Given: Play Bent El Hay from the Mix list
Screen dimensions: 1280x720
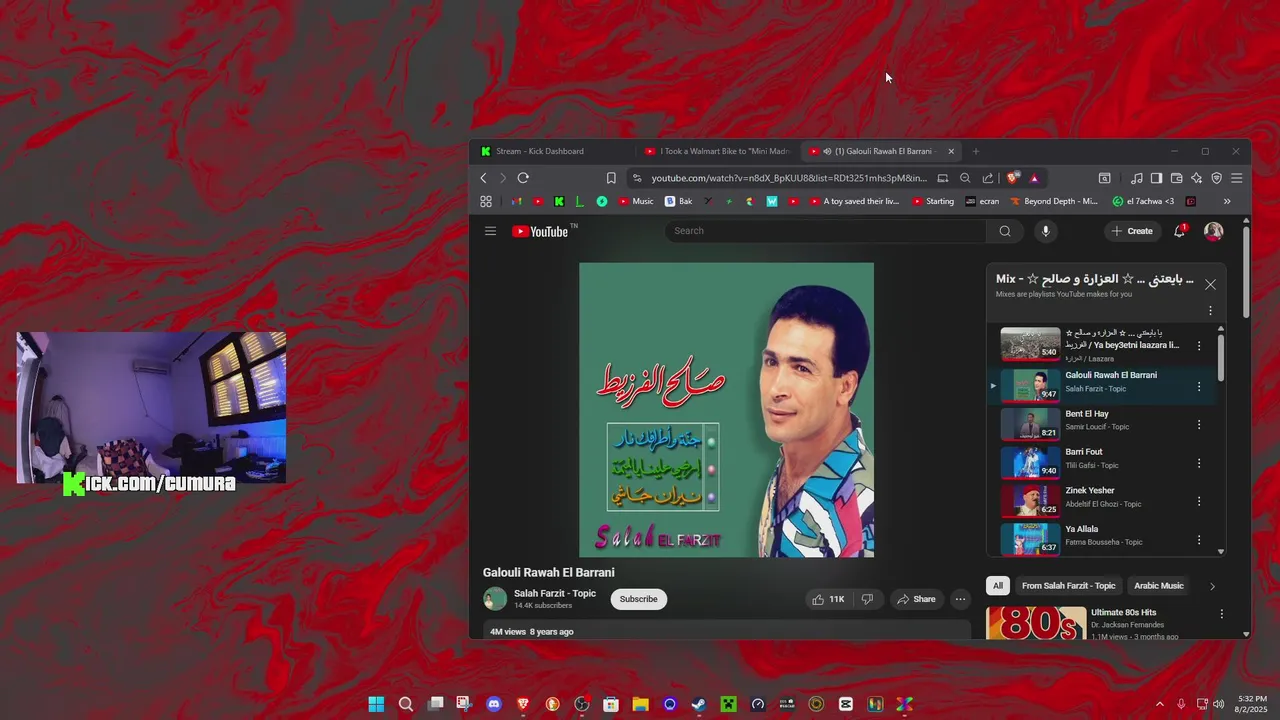Looking at the screenshot, I should pos(1087,414).
